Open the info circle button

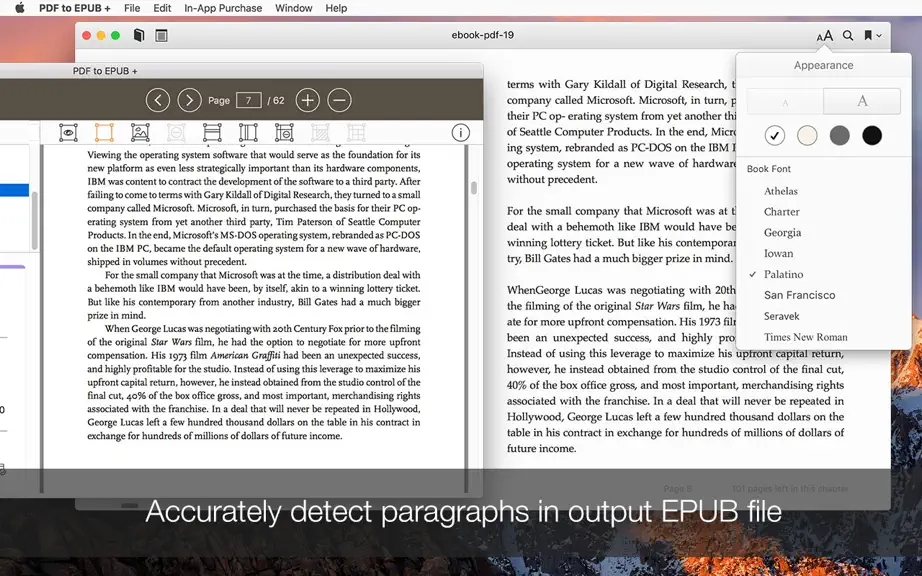pyautogui.click(x=460, y=133)
